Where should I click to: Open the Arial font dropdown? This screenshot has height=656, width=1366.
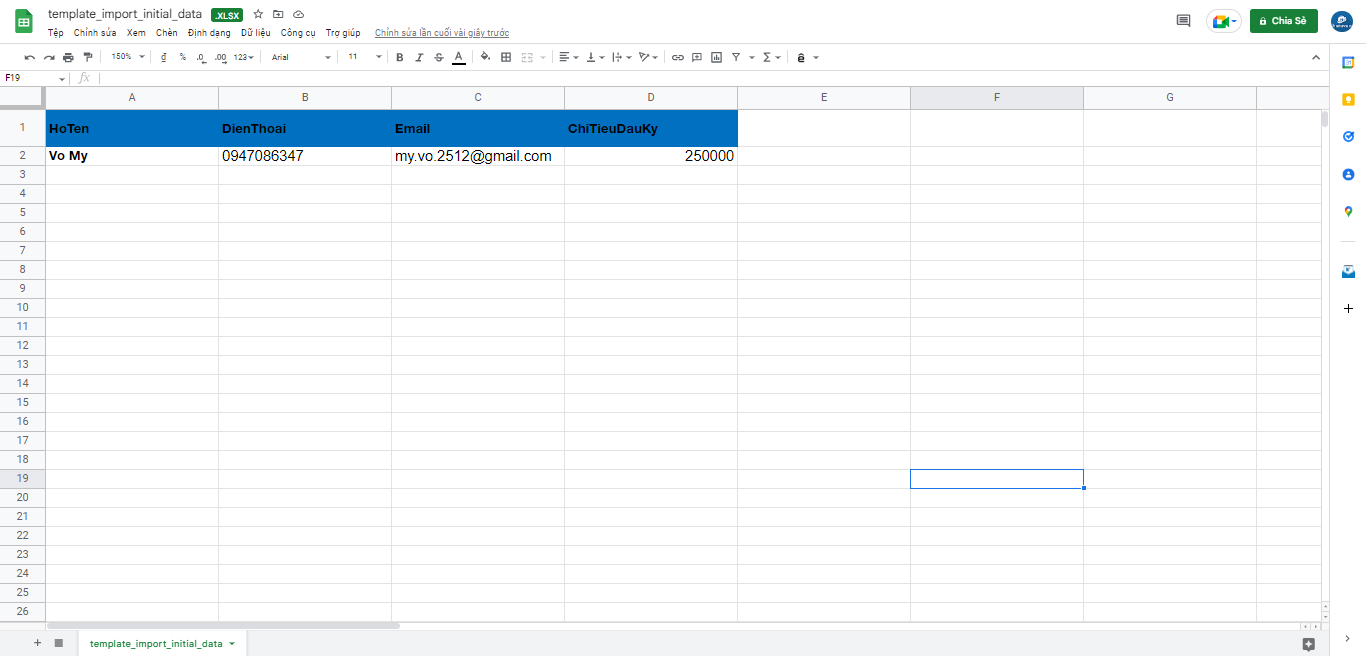pyautogui.click(x=301, y=57)
